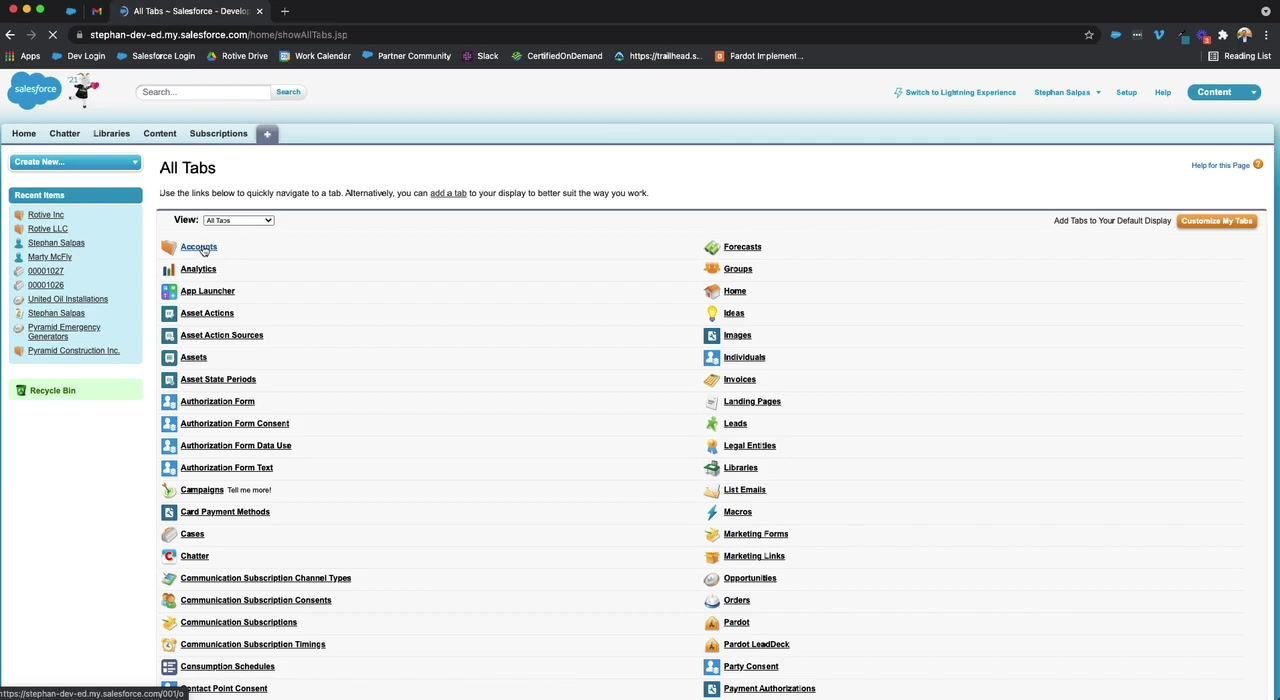Click the Orders icon
The width and height of the screenshot is (1280, 700).
pos(712,600)
